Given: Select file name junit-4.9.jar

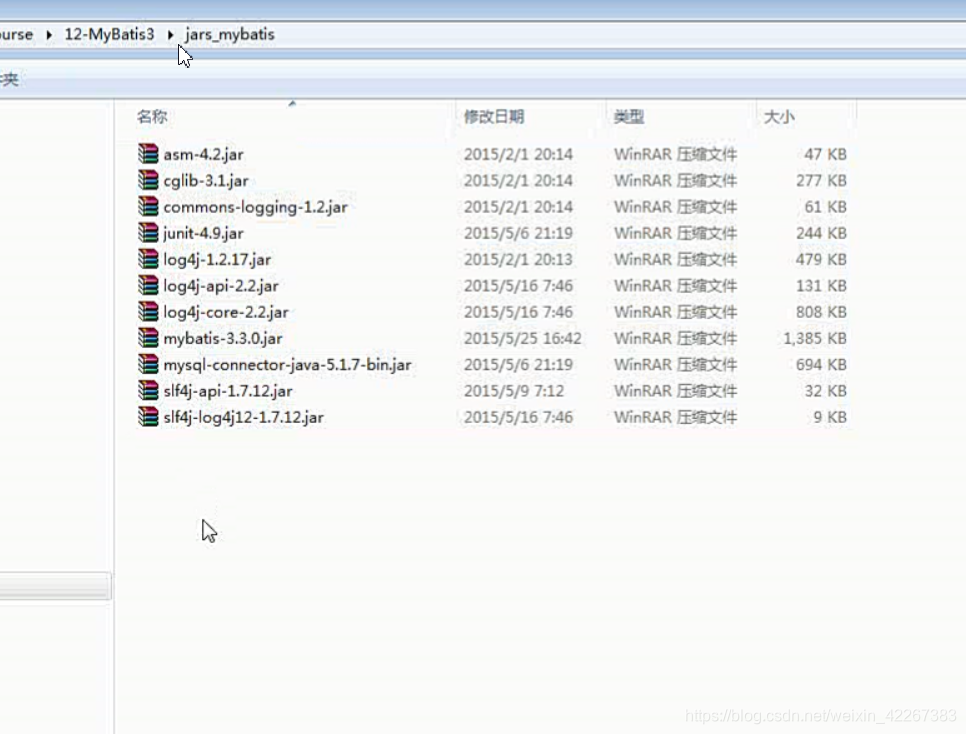Looking at the screenshot, I should [x=203, y=233].
